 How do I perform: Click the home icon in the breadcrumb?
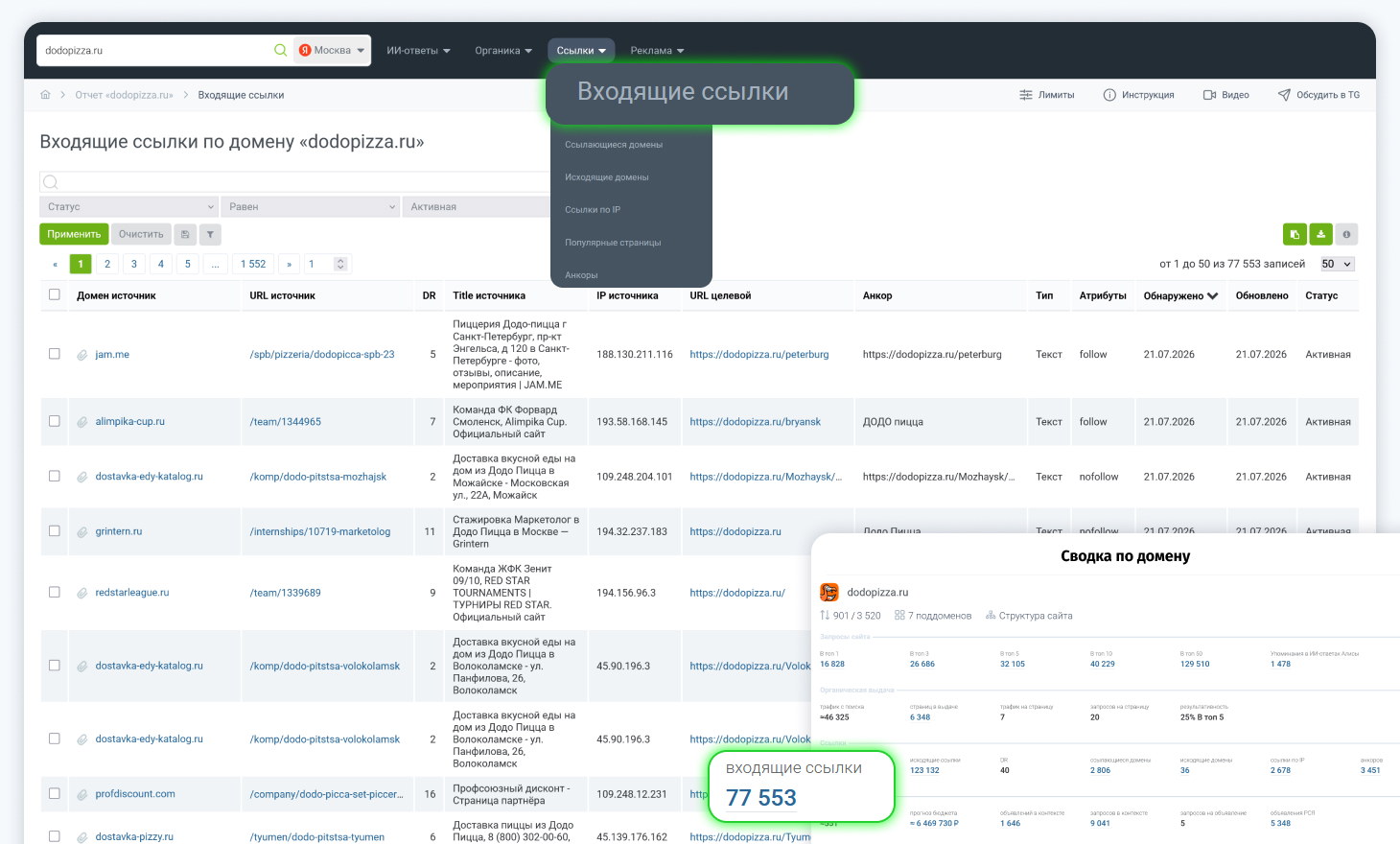45,95
